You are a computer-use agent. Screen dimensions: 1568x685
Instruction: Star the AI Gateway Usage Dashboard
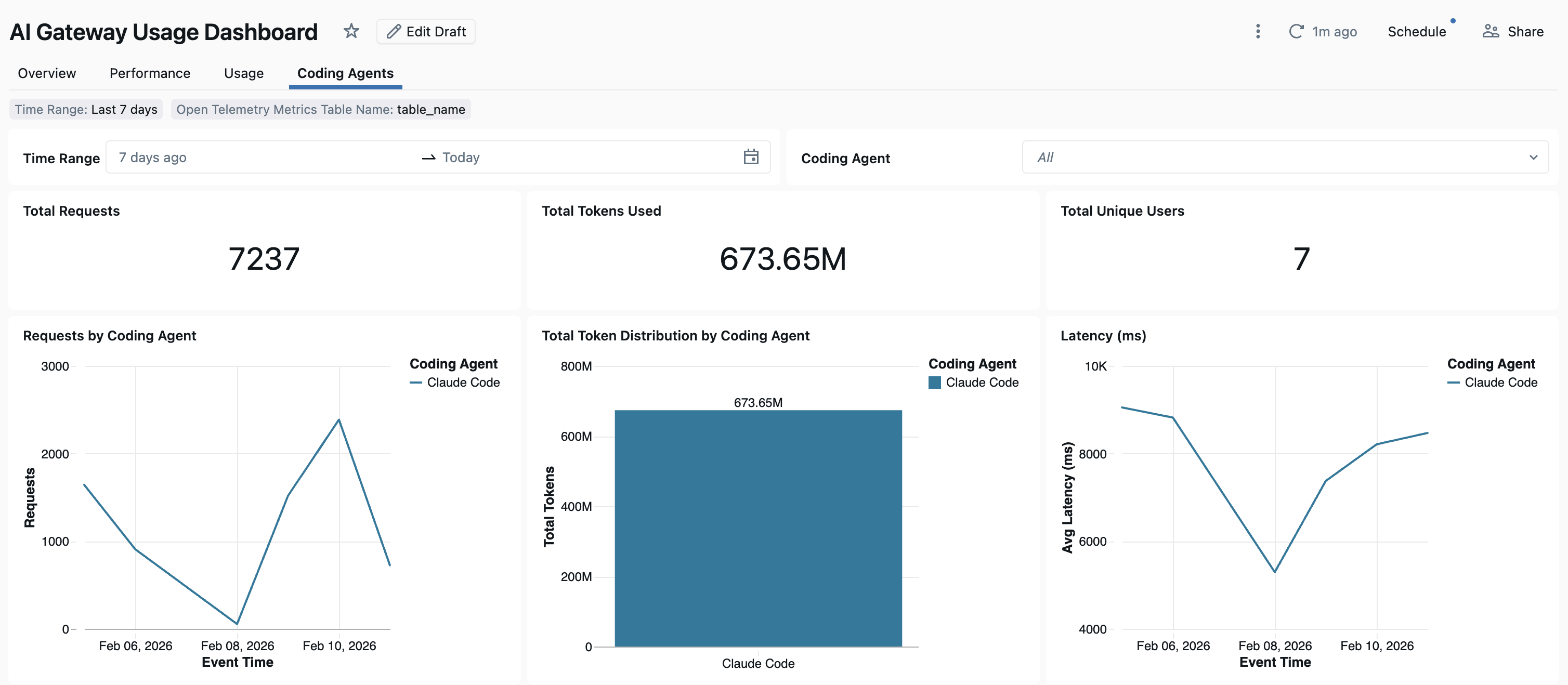(x=352, y=31)
